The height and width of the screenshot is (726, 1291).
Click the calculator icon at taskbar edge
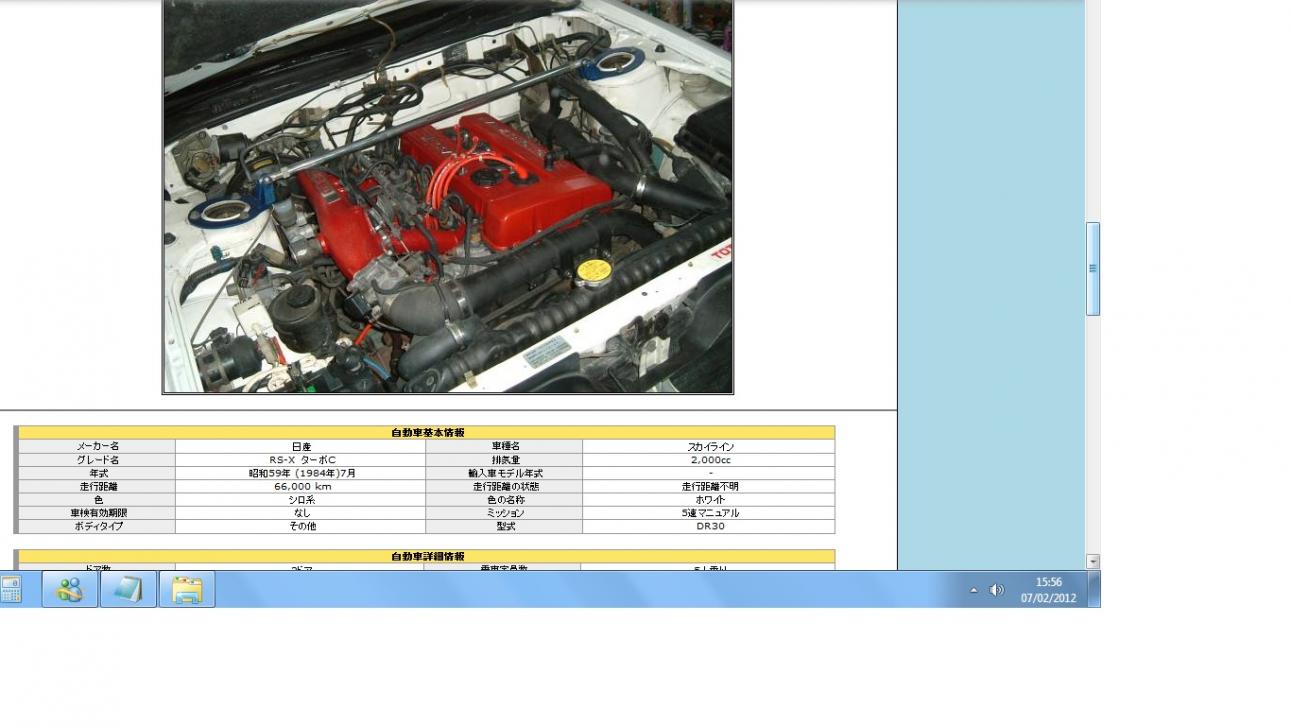pyautogui.click(x=11, y=589)
